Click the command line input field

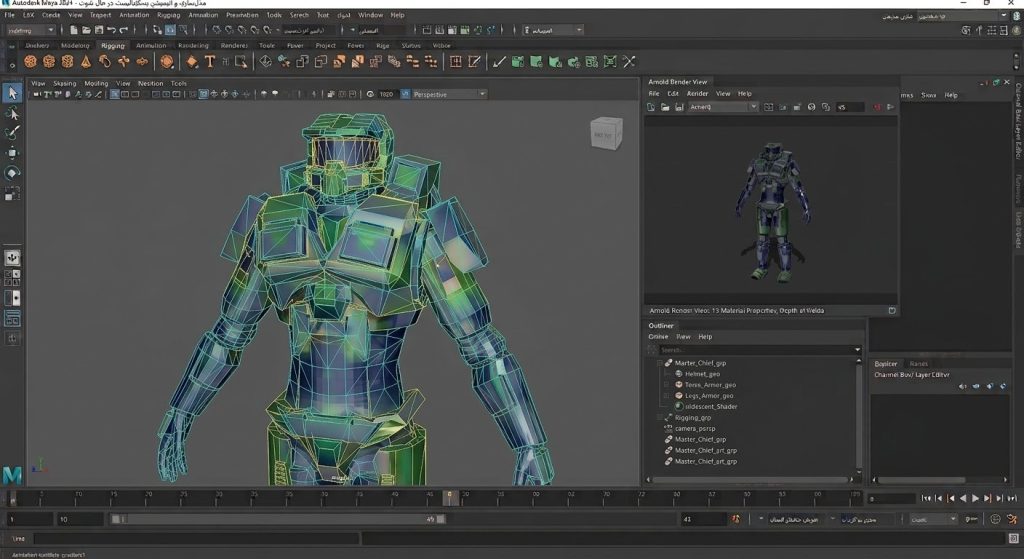(x=196, y=539)
